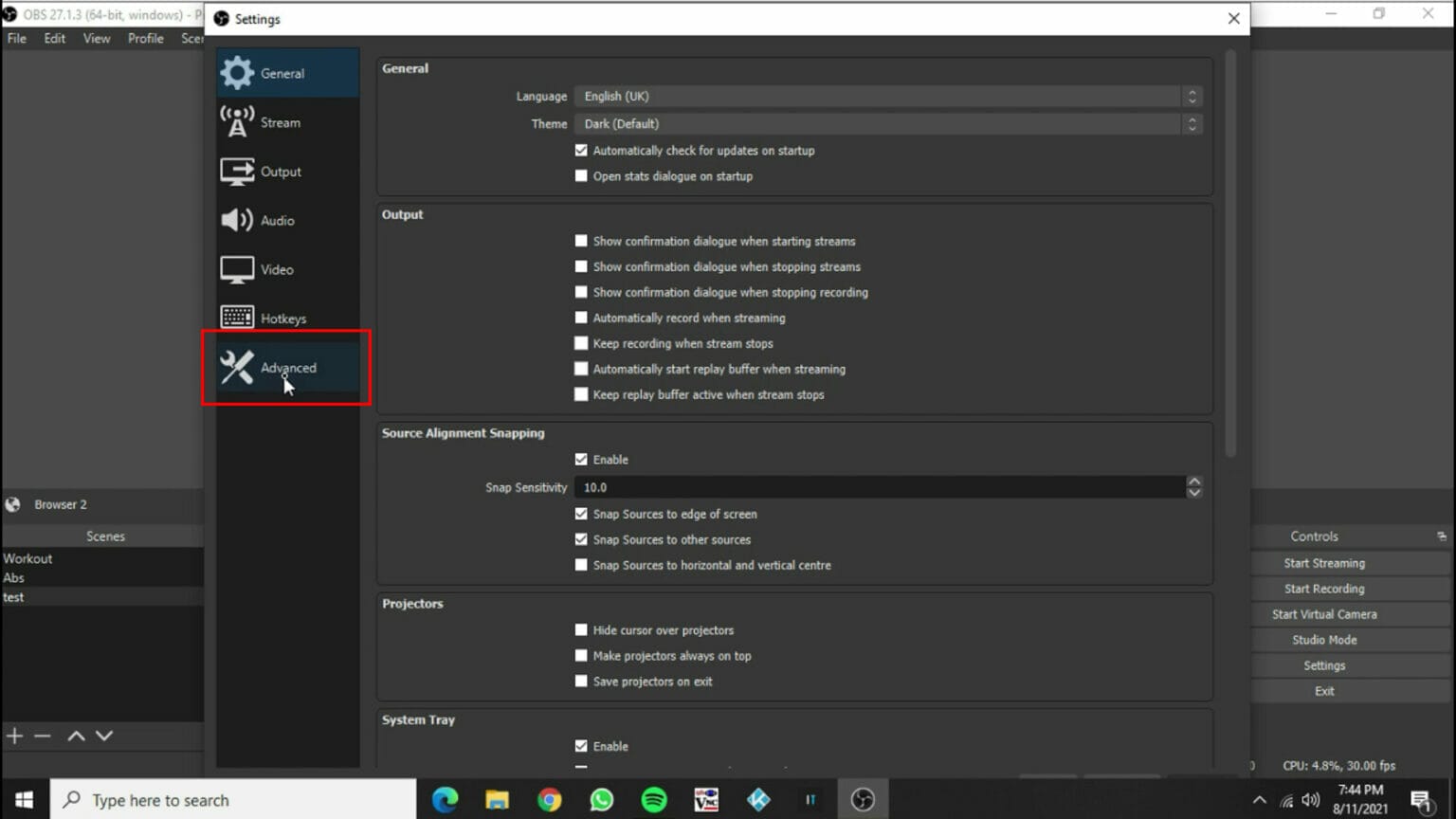Open OBS from the taskbar

click(x=862, y=799)
